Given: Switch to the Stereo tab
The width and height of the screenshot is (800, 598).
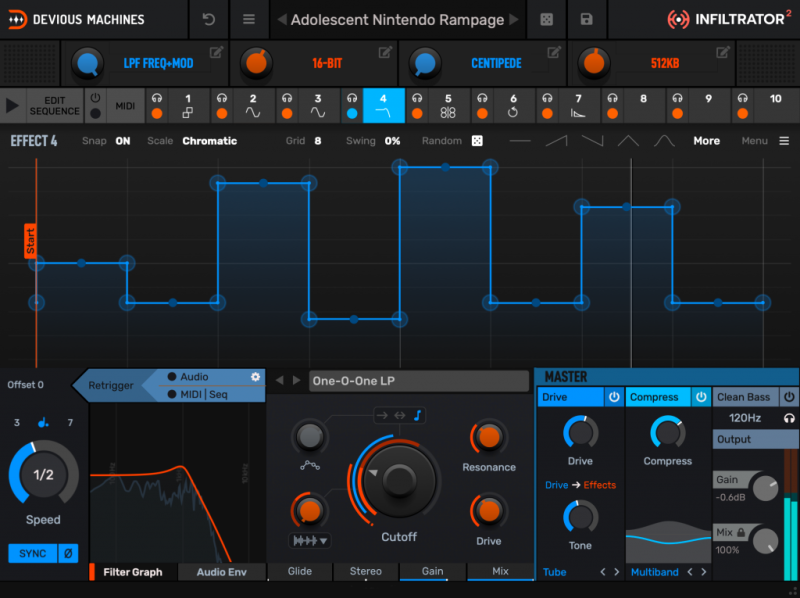Looking at the screenshot, I should [x=365, y=572].
